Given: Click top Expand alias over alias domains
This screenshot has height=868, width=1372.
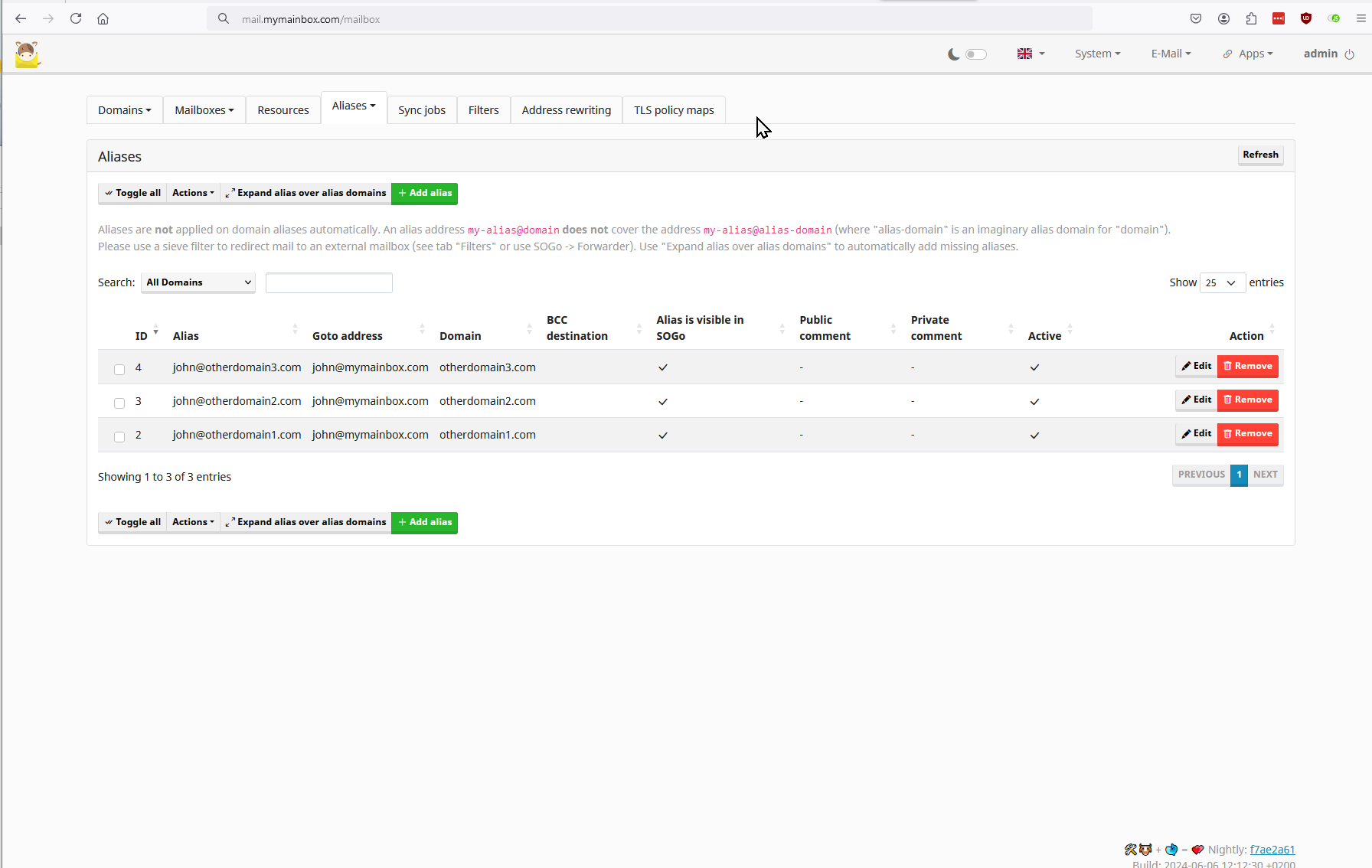Looking at the screenshot, I should coord(305,193).
